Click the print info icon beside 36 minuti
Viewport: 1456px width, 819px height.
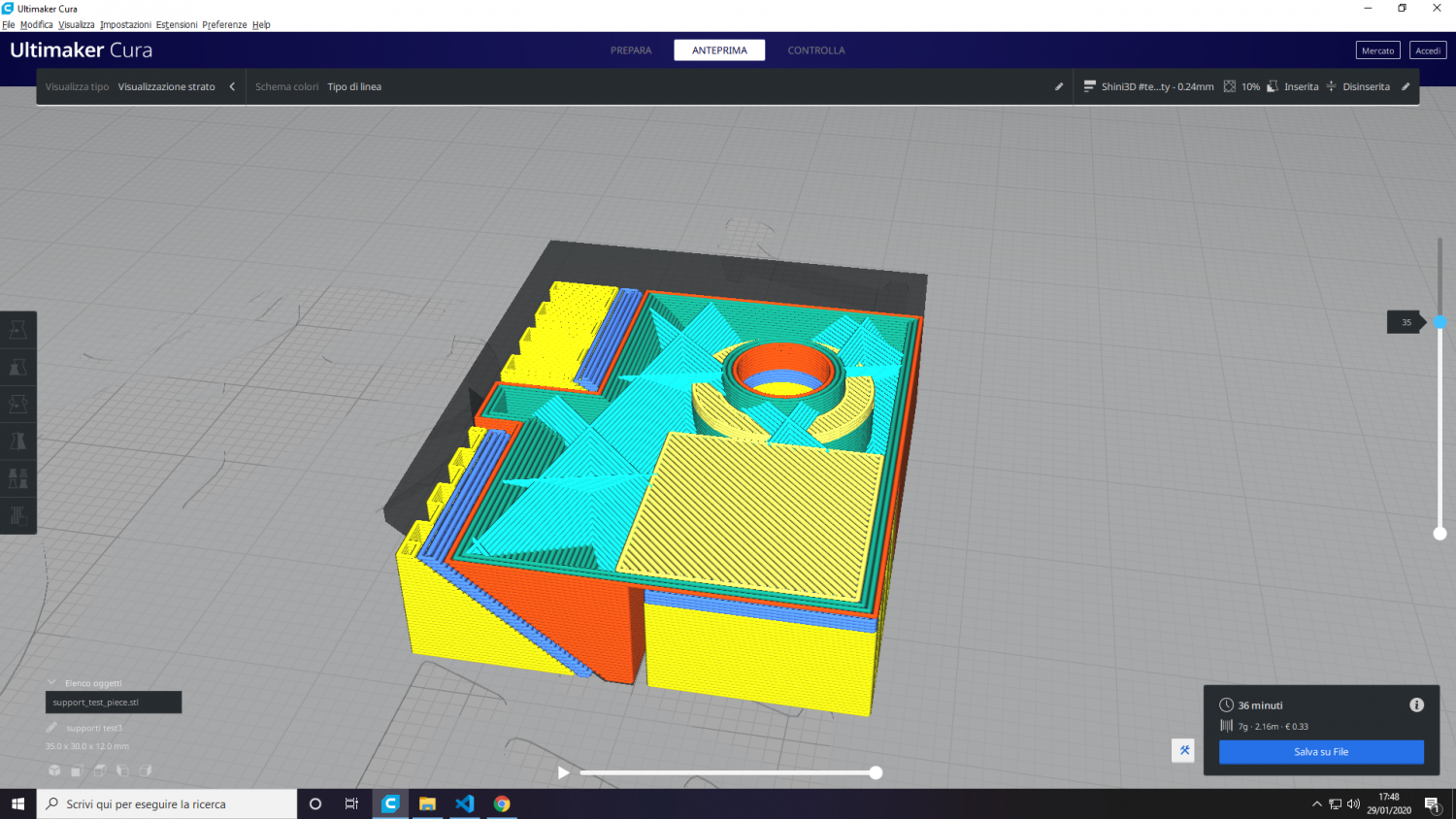click(x=1416, y=705)
